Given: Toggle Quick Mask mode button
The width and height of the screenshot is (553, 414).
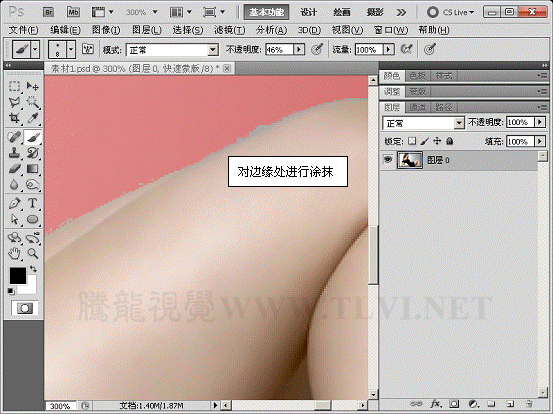Looking at the screenshot, I should [24, 308].
